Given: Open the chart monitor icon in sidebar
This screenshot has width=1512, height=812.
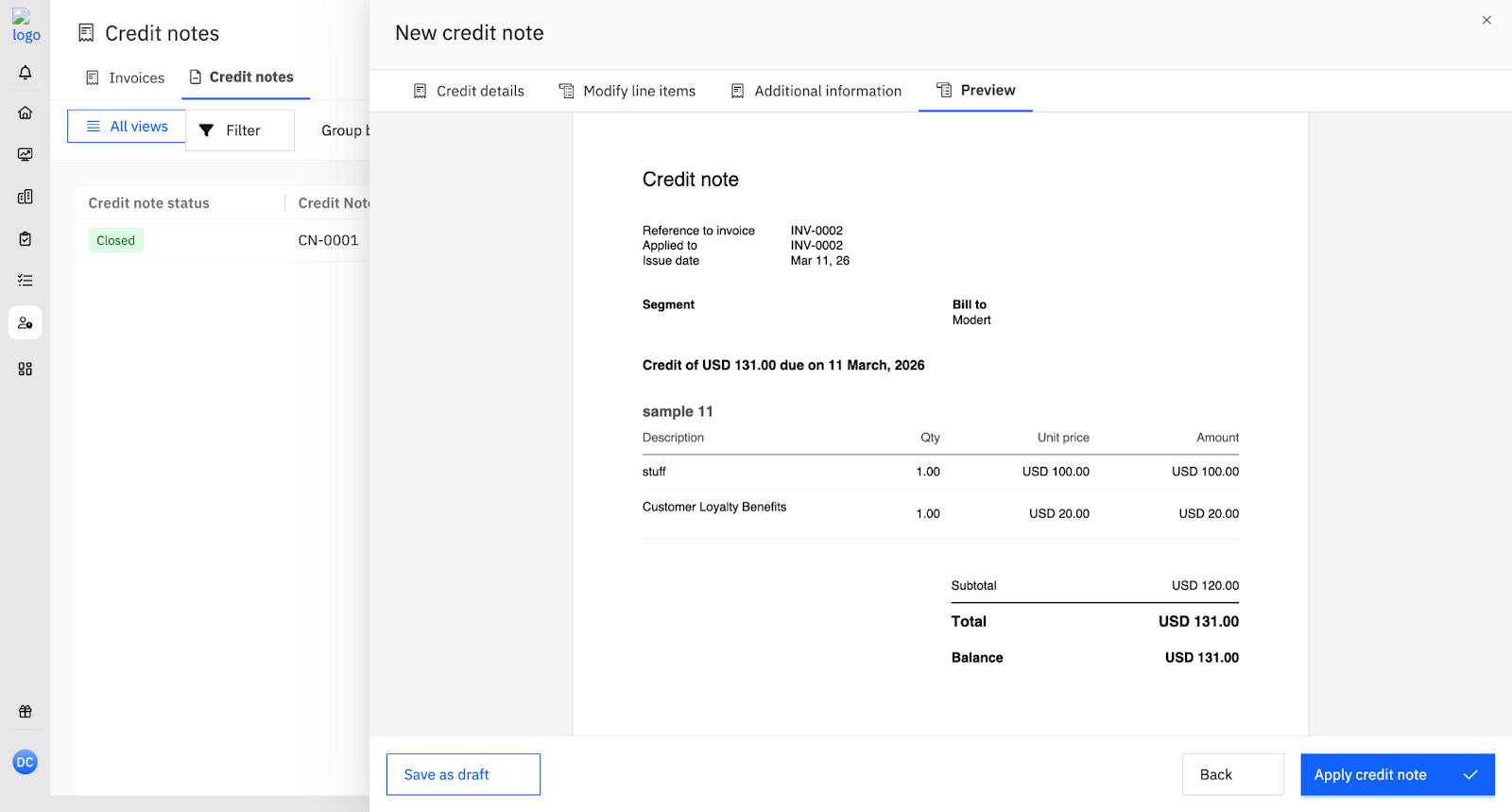Looking at the screenshot, I should 26,155.
